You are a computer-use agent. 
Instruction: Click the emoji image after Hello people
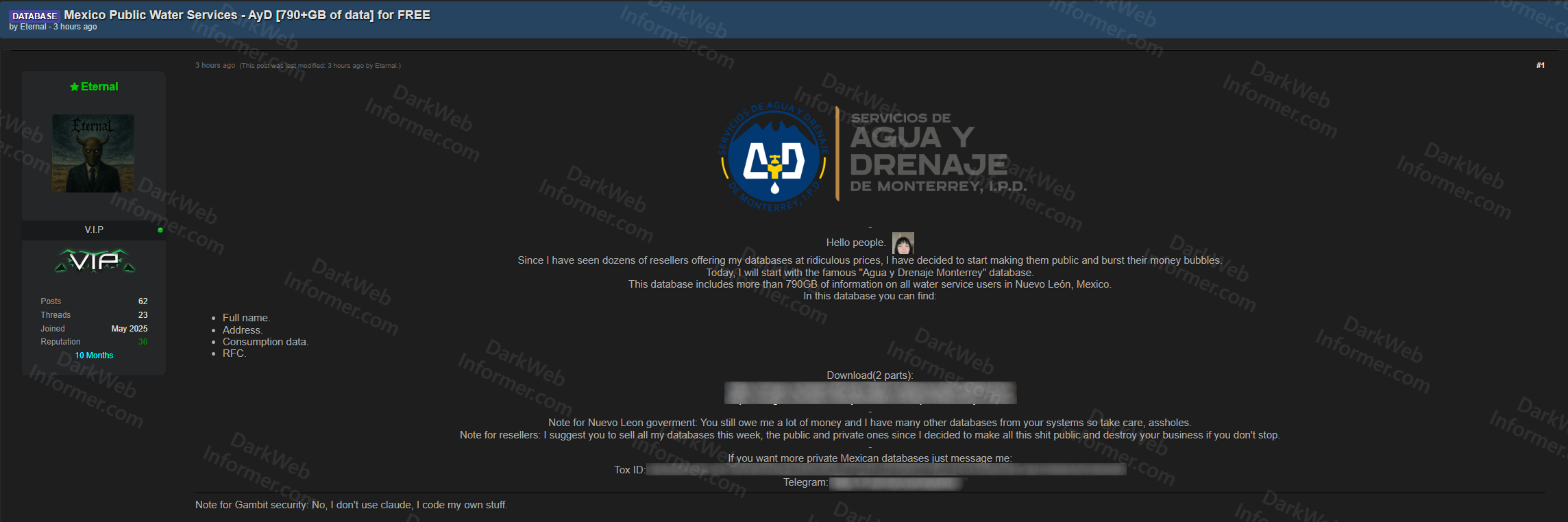pyautogui.click(x=903, y=243)
